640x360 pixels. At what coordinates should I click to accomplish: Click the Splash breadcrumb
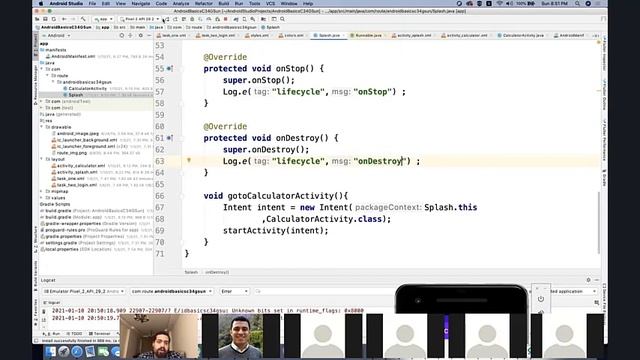tap(271, 27)
